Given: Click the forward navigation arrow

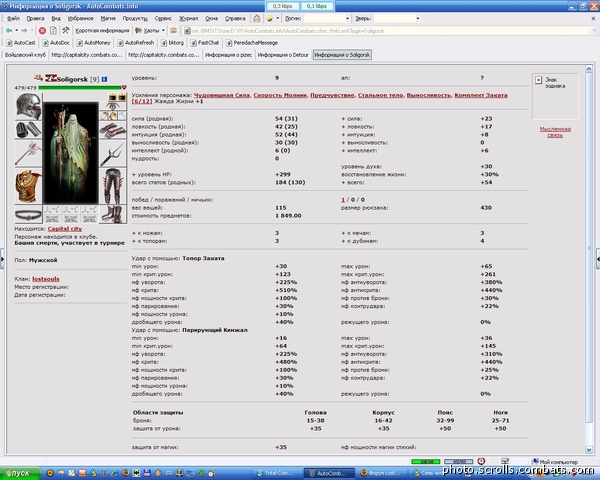Looking at the screenshot, I should [x=24, y=30].
